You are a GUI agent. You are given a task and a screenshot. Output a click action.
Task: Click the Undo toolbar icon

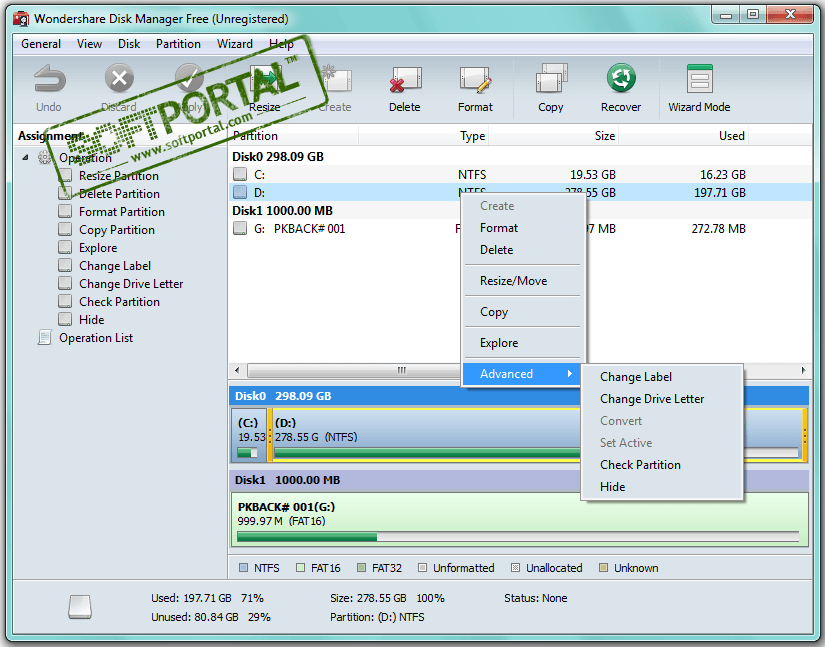(49, 79)
